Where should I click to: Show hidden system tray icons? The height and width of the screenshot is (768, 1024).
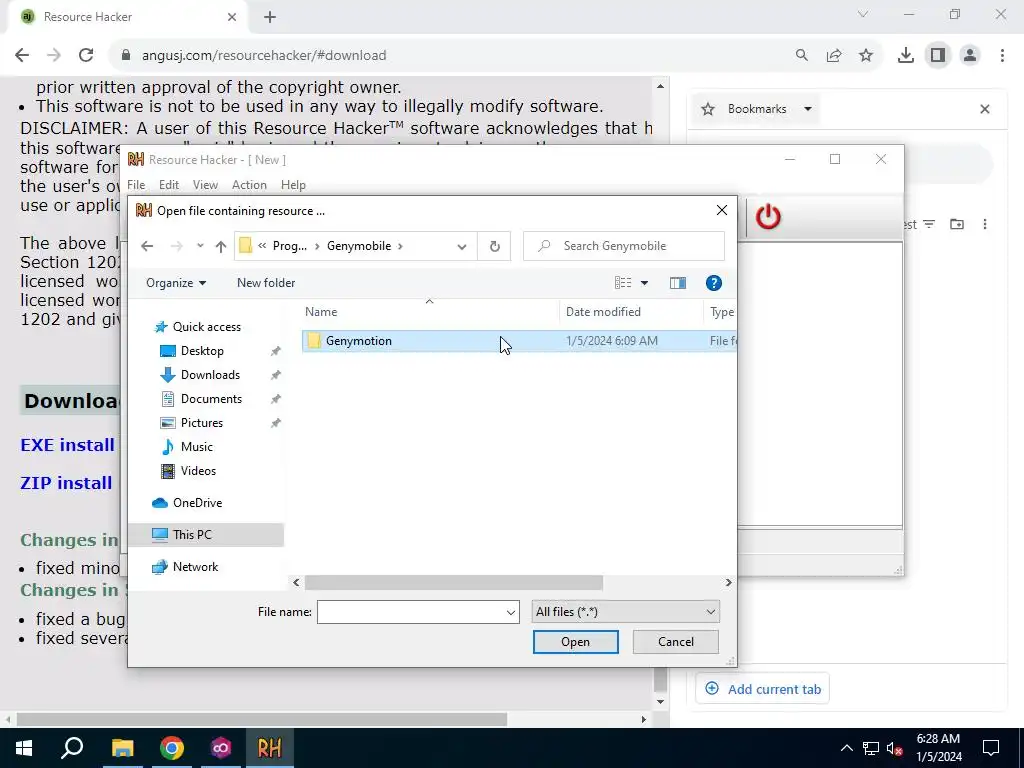click(846, 748)
